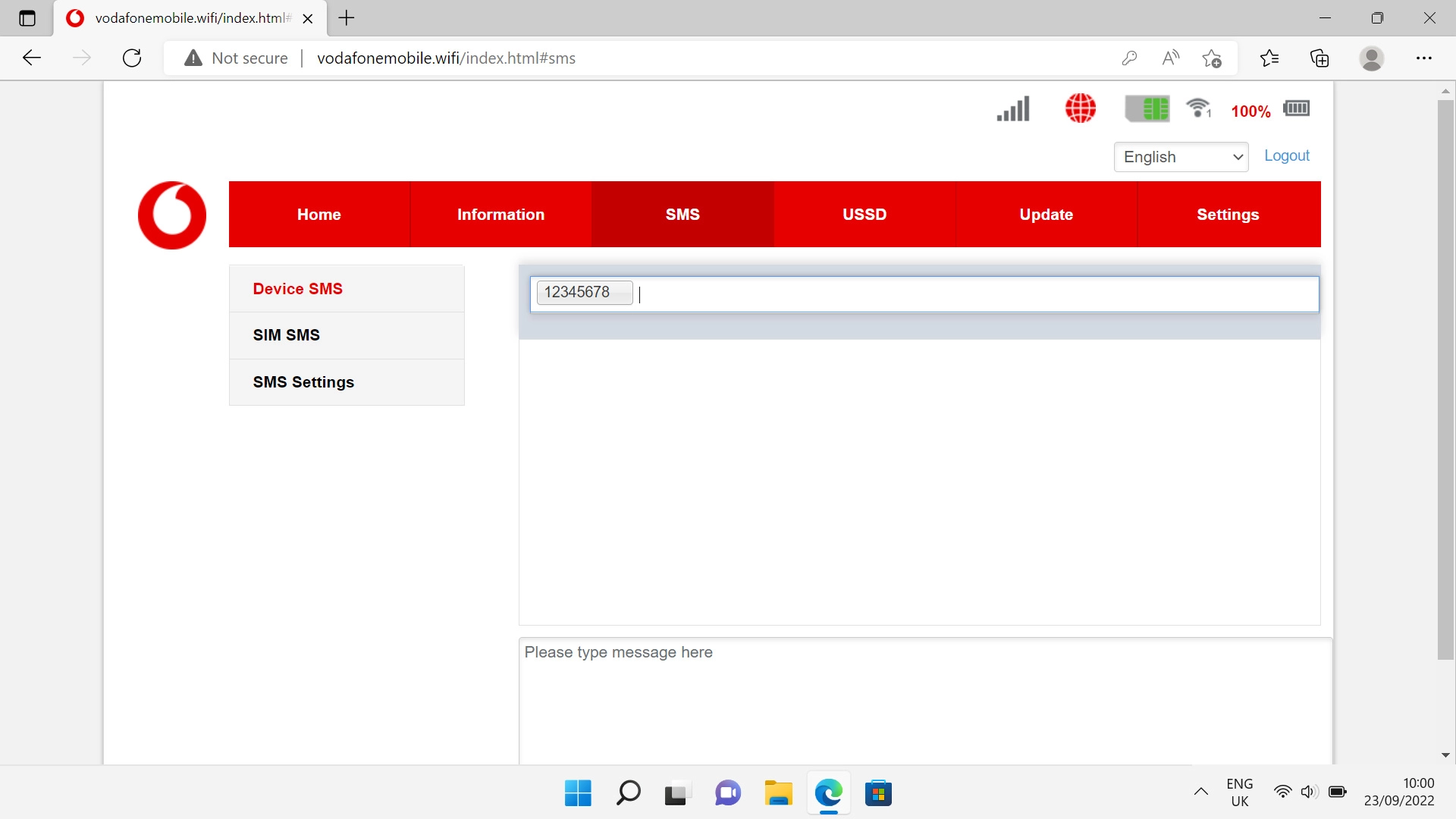
Task: Click the signal strength bars icon
Action: click(1013, 108)
